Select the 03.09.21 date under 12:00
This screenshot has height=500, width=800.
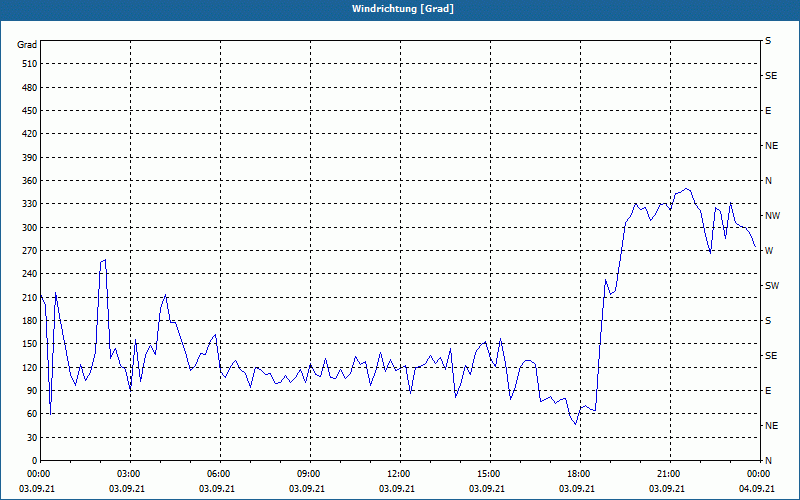pyautogui.click(x=396, y=489)
